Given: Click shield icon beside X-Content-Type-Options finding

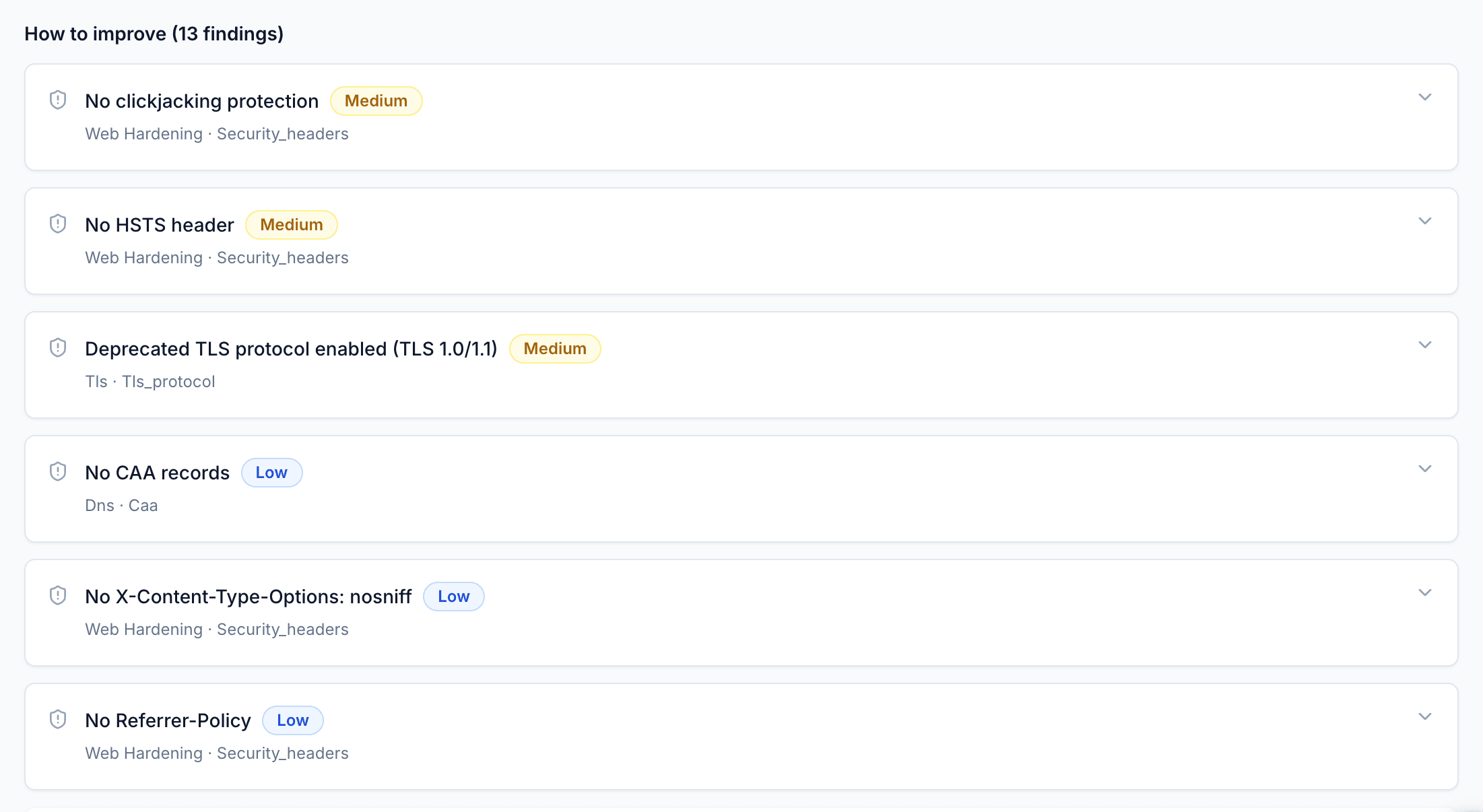Looking at the screenshot, I should tap(58, 595).
